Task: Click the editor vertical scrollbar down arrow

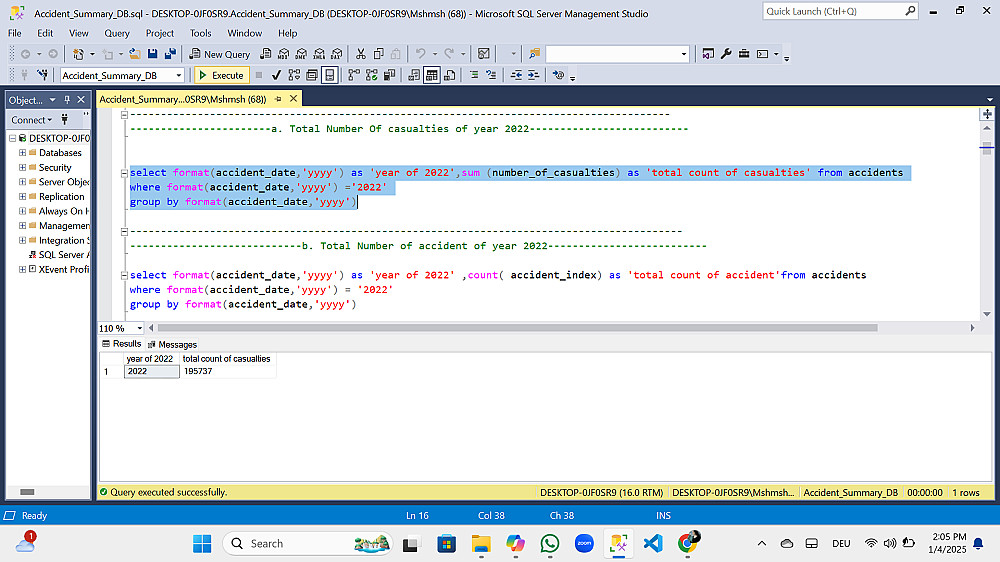Action: 987,314
